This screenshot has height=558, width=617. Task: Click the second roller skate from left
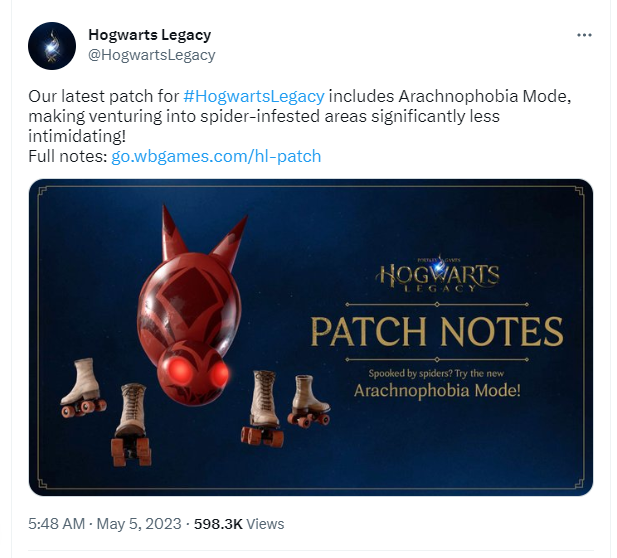131,425
